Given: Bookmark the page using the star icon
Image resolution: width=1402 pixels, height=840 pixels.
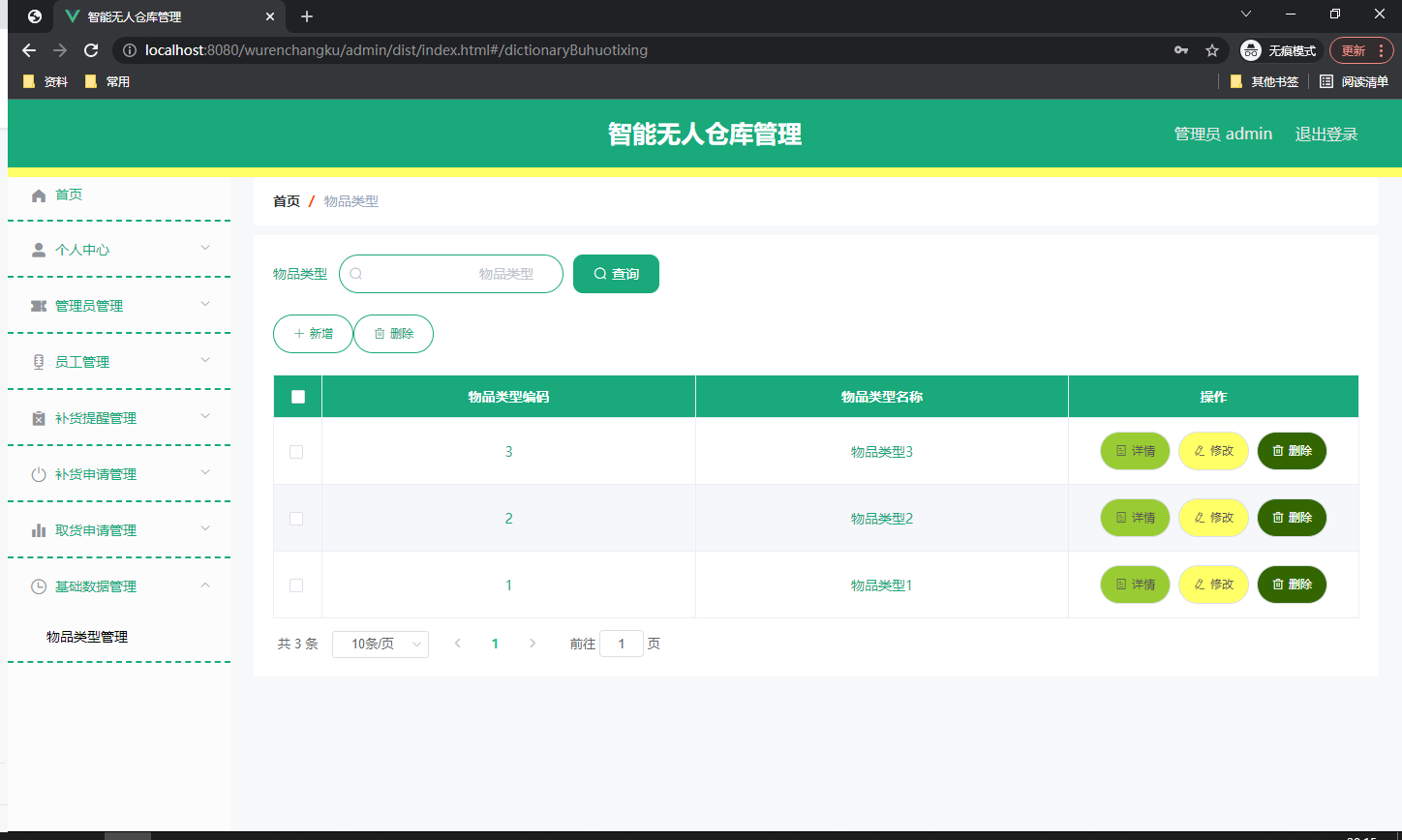Looking at the screenshot, I should (1211, 50).
